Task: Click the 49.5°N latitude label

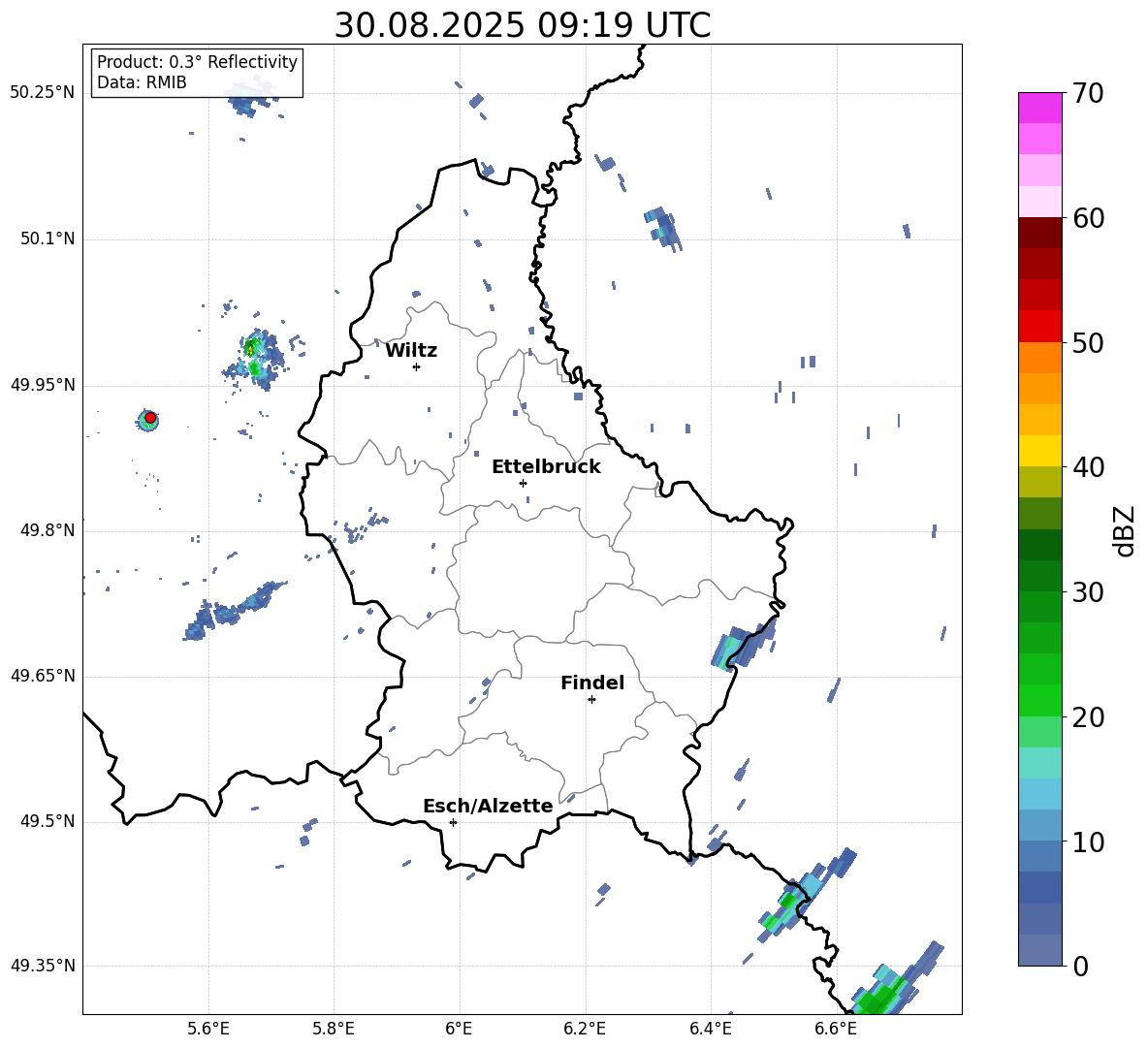Action: pyautogui.click(x=47, y=821)
